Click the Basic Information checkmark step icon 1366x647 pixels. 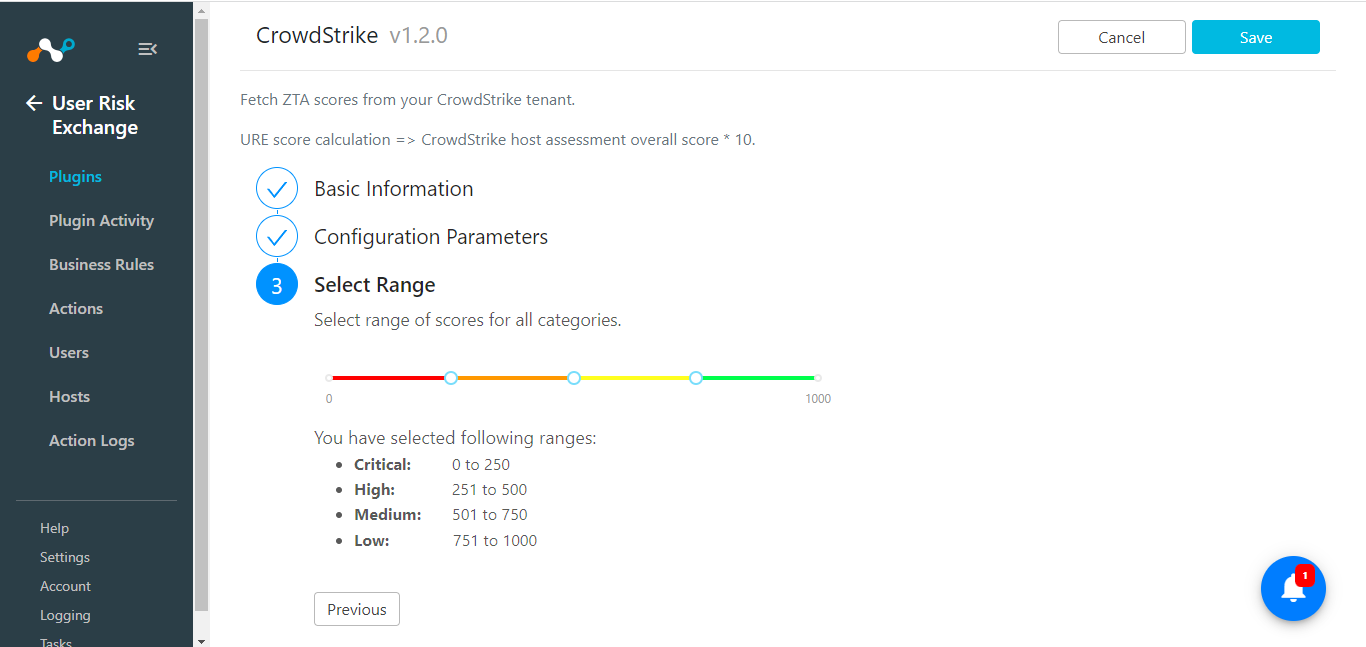pyautogui.click(x=277, y=189)
